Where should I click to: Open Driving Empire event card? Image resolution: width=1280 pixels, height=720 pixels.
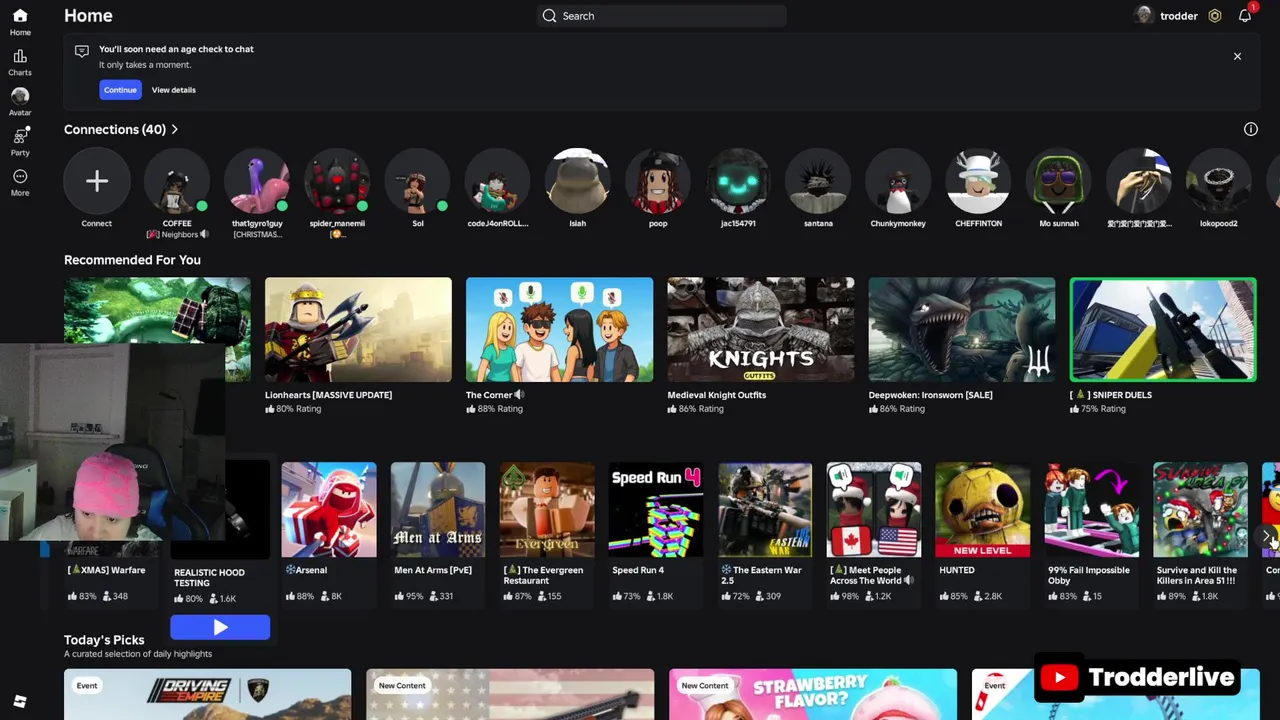click(x=208, y=694)
